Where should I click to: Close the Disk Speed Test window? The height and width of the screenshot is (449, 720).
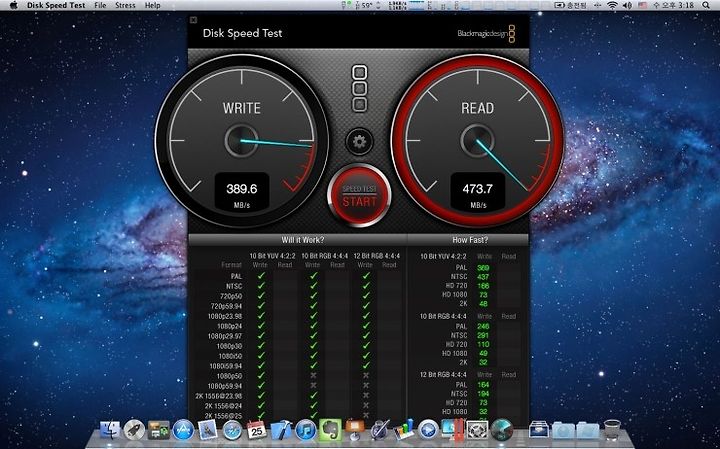[193, 20]
